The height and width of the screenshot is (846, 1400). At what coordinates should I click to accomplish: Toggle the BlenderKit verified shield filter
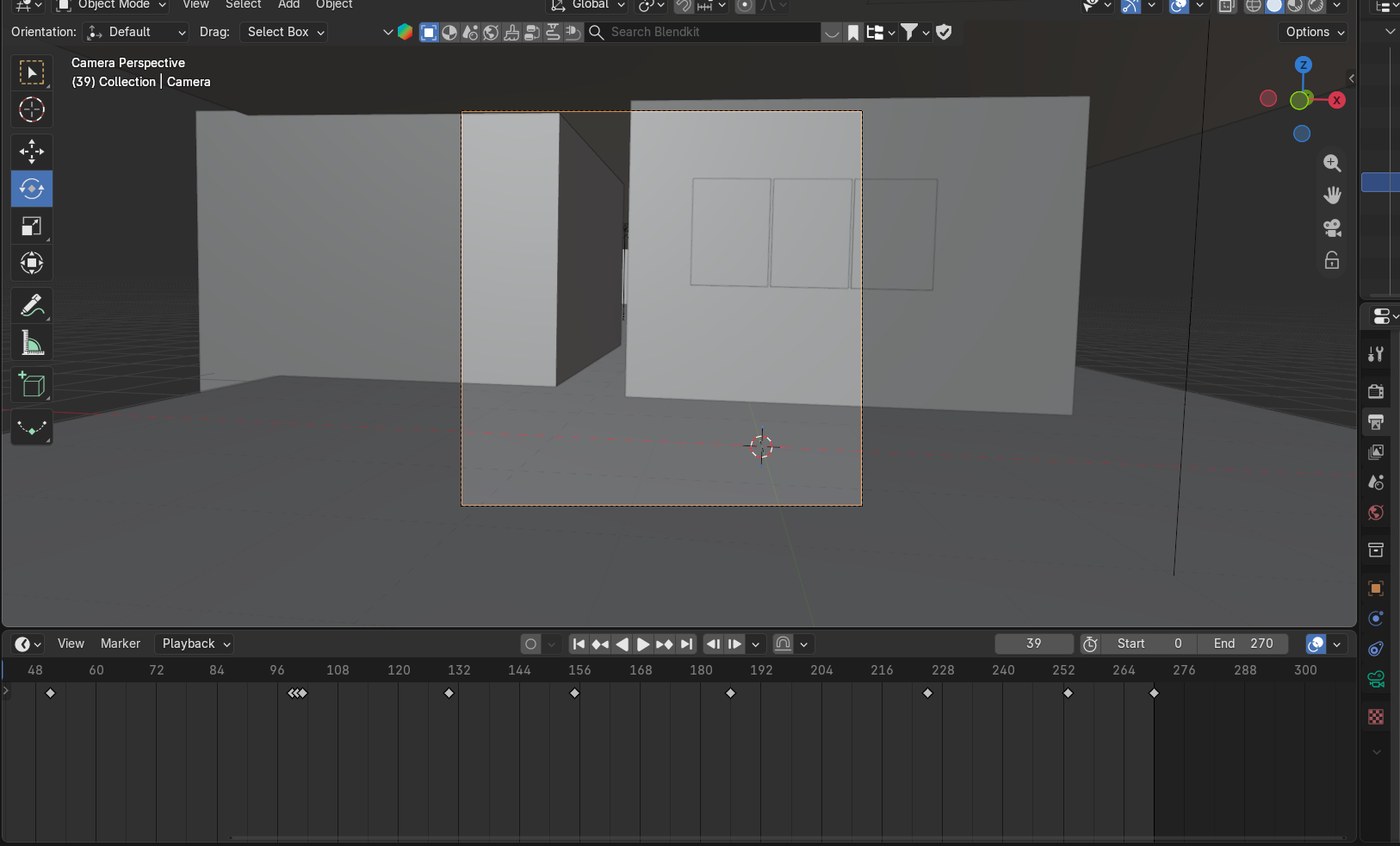944,32
